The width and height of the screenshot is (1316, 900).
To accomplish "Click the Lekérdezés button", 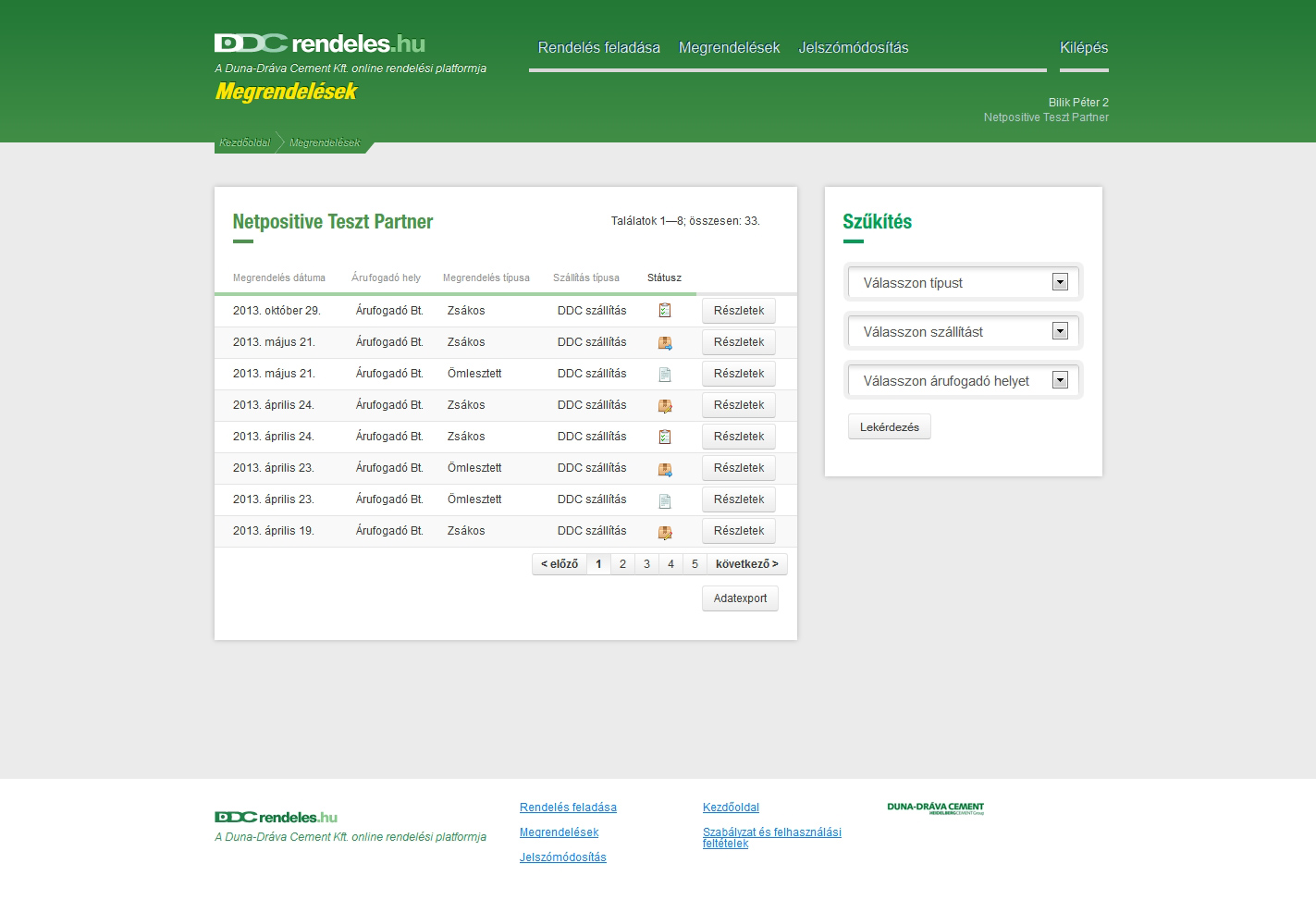I will point(890,426).
